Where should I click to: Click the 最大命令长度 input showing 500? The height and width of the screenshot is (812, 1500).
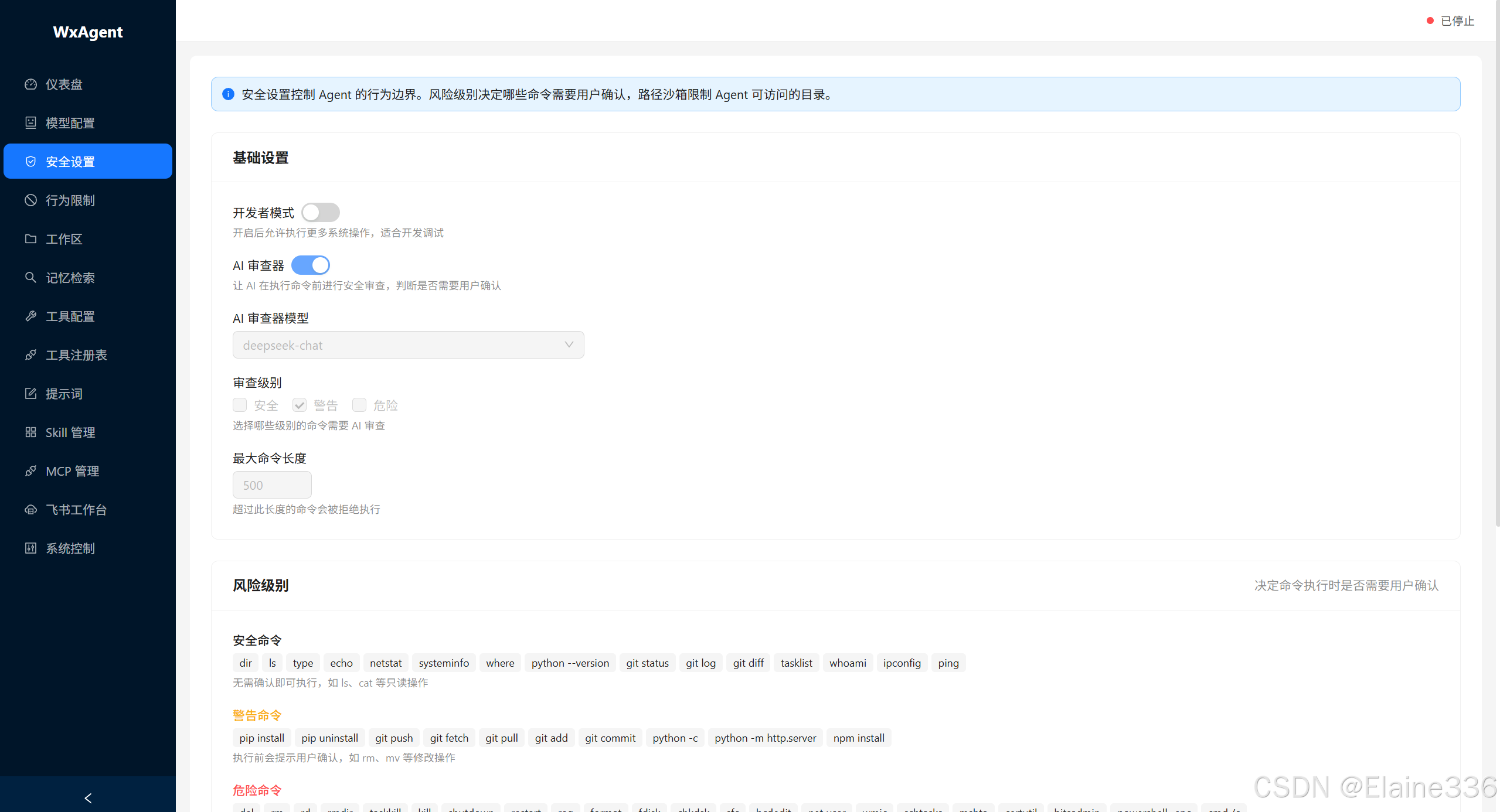coord(272,485)
